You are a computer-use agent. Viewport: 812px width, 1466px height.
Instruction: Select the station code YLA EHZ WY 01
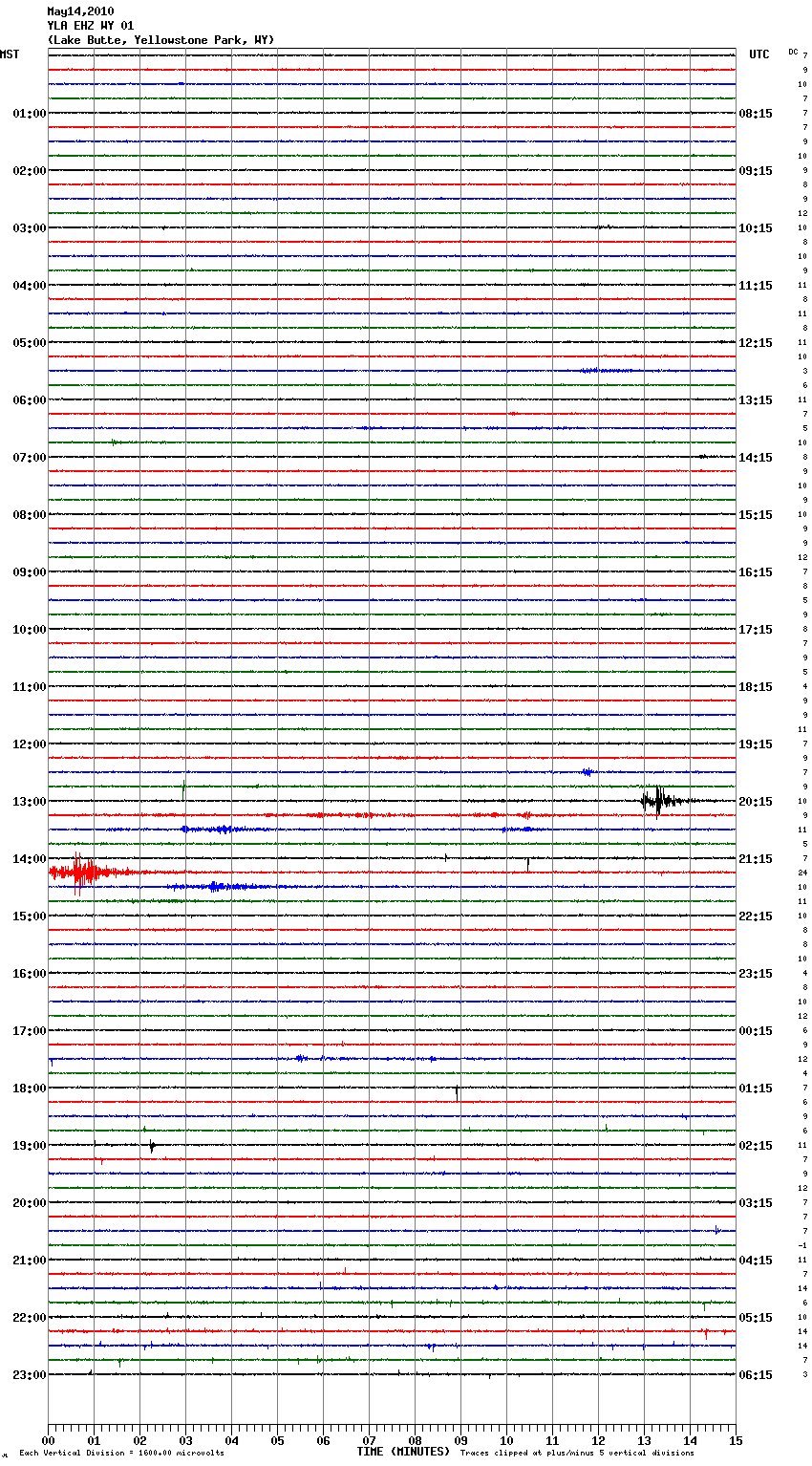(91, 26)
